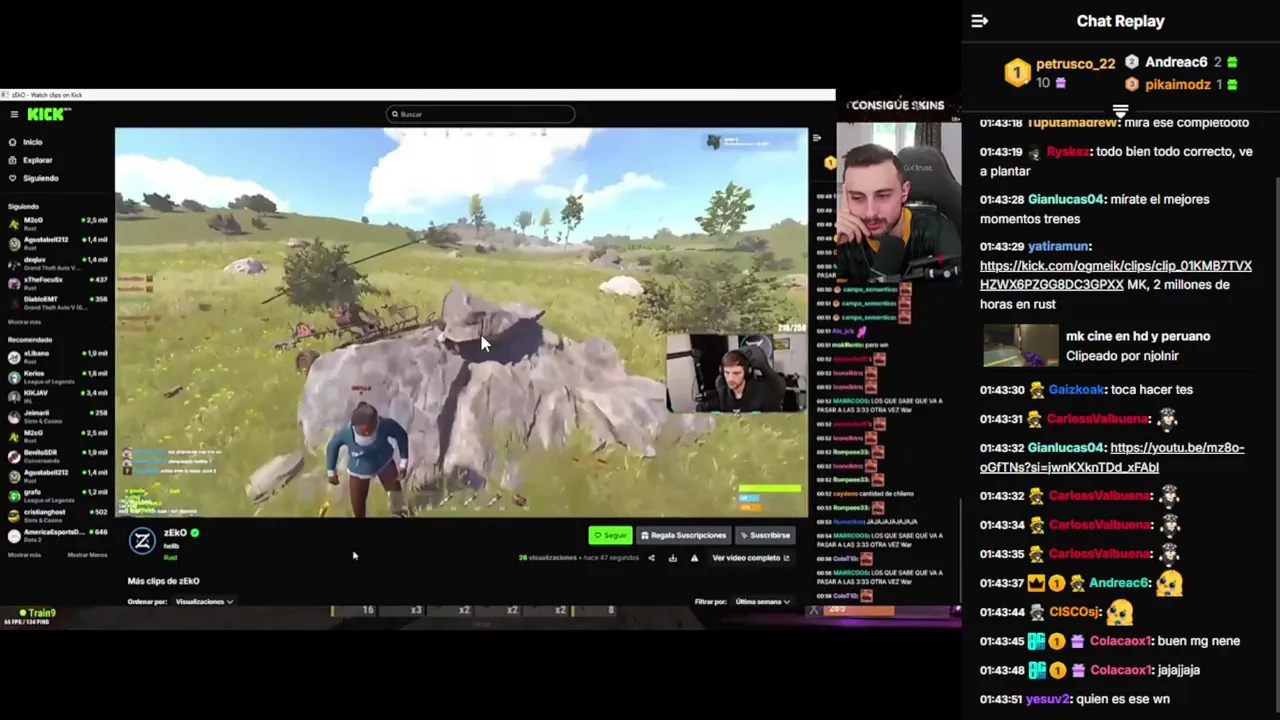Click Regala Suscripciones button
The height and width of the screenshot is (720, 1280).
[x=685, y=535]
